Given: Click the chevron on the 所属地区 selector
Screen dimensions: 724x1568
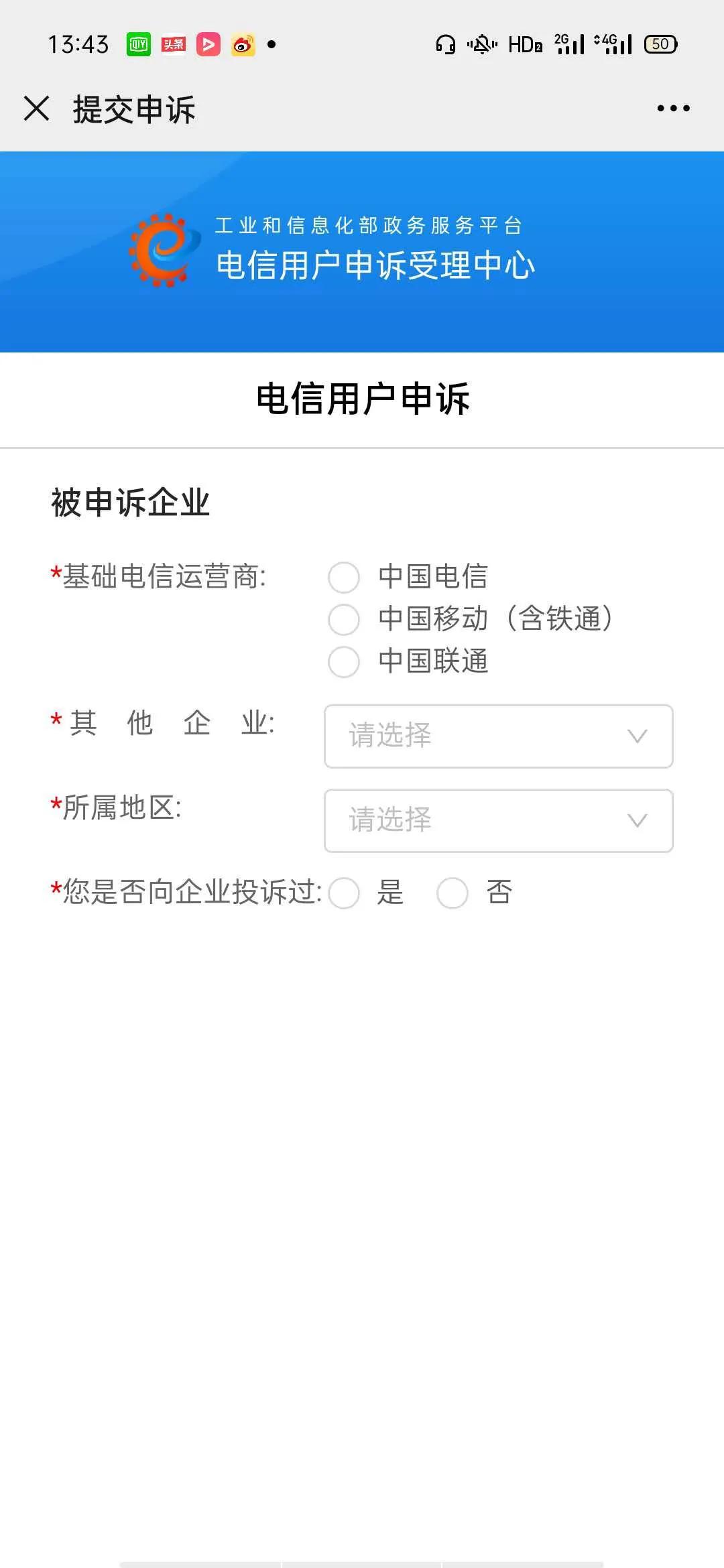Looking at the screenshot, I should pos(637,820).
